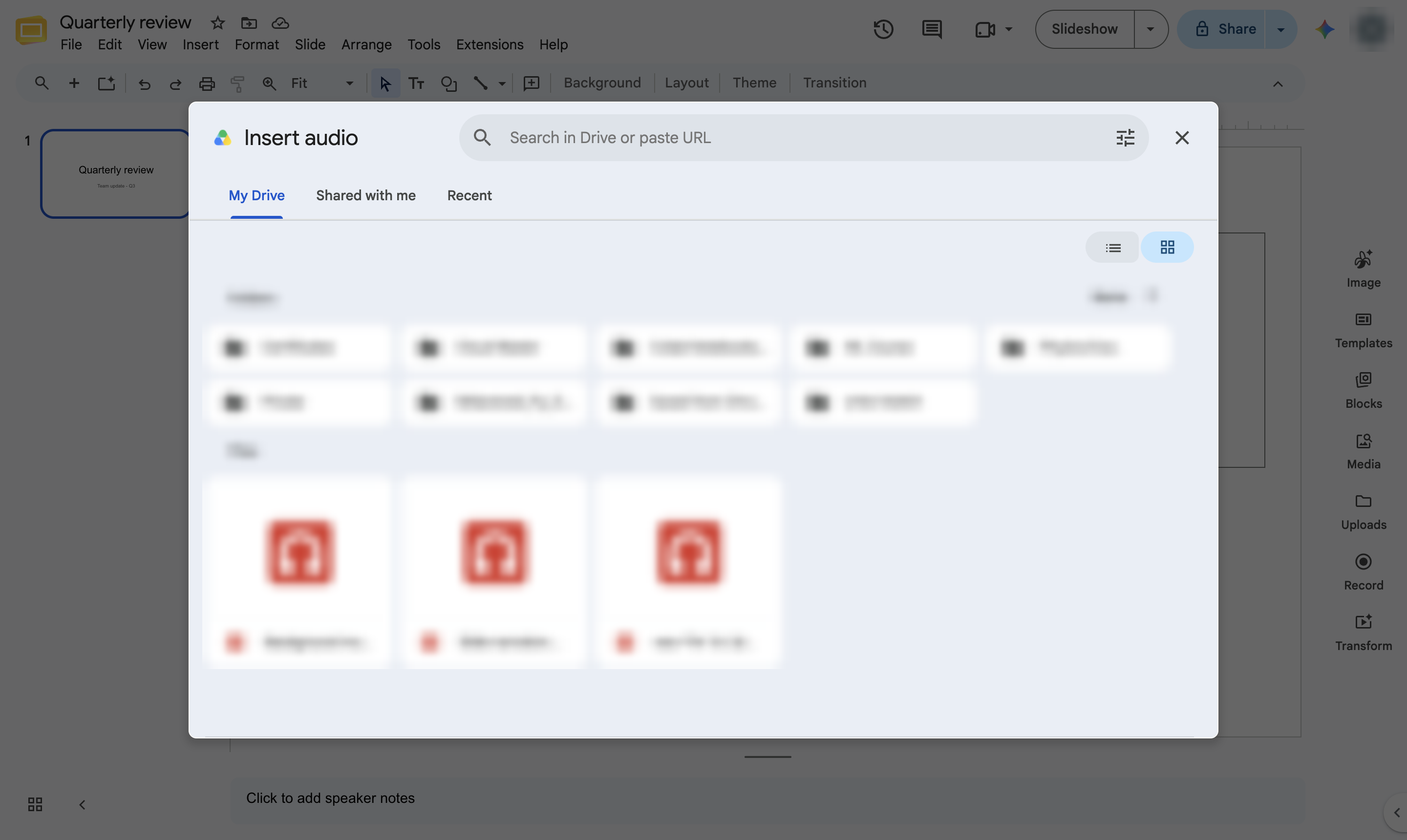This screenshot has width=1407, height=840.
Task: Open the Record sidebar tool
Action: point(1364,572)
